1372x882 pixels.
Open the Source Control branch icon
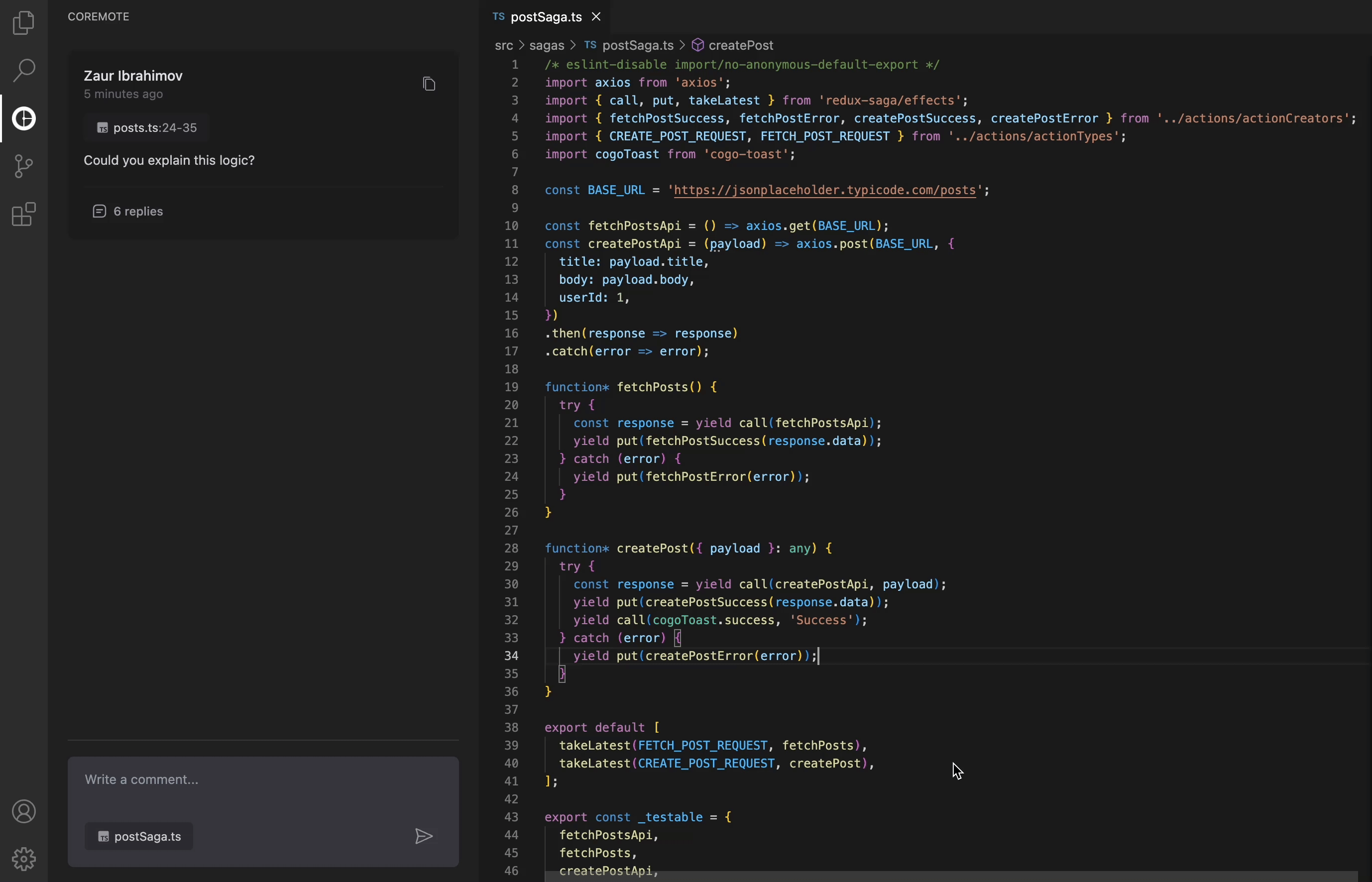click(23, 166)
